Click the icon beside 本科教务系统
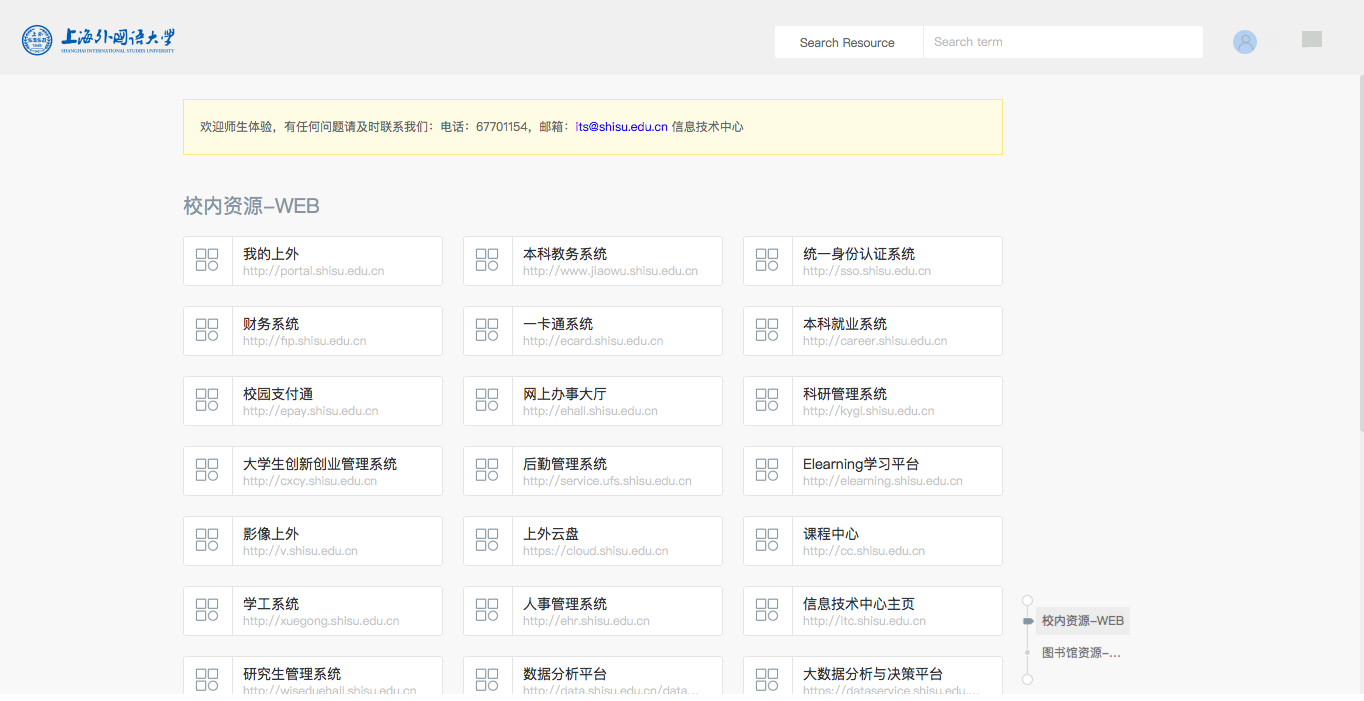Viewport: 1364px width, 701px height. click(487, 261)
